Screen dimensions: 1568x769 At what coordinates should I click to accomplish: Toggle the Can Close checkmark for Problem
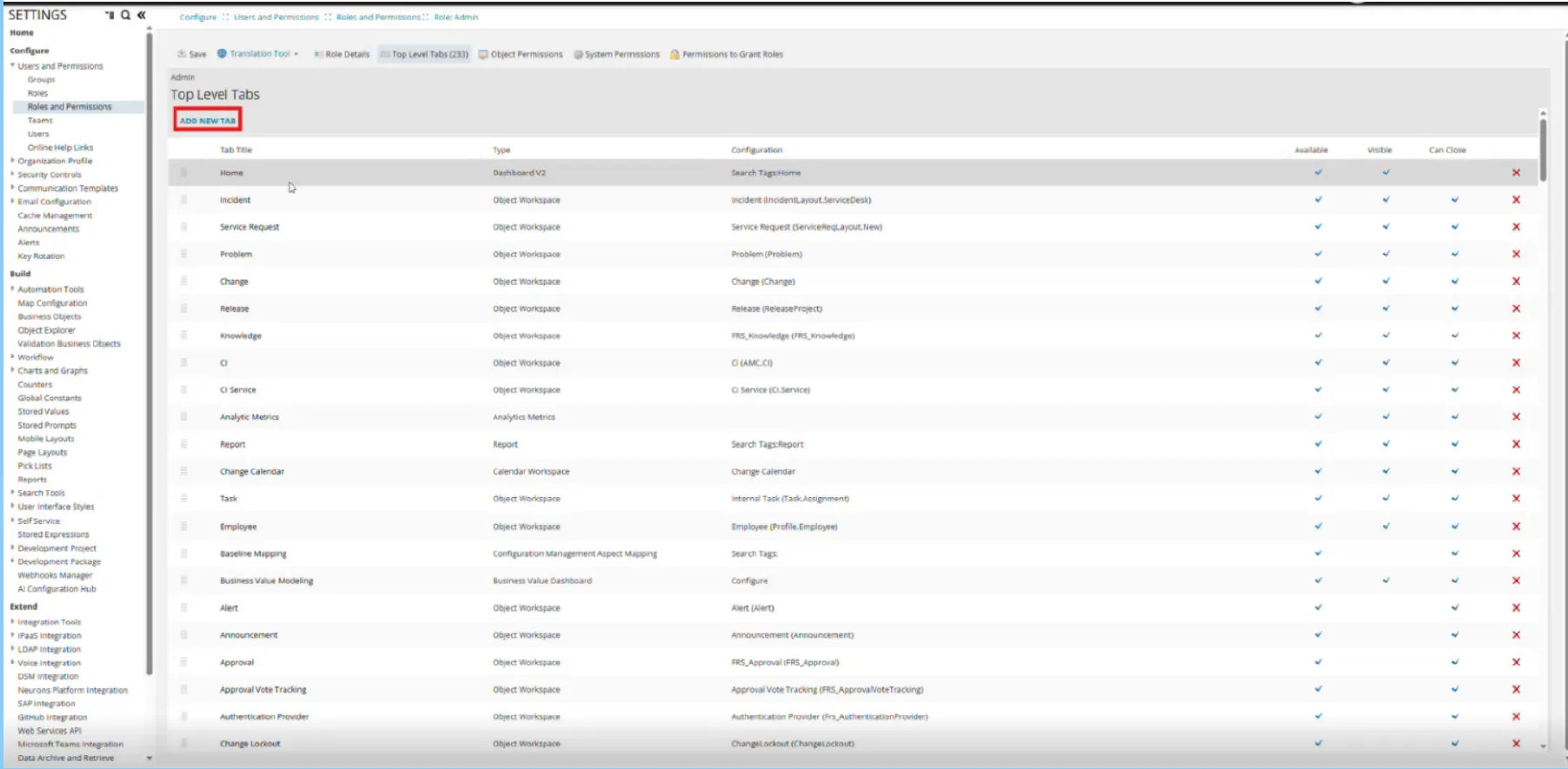click(x=1454, y=254)
